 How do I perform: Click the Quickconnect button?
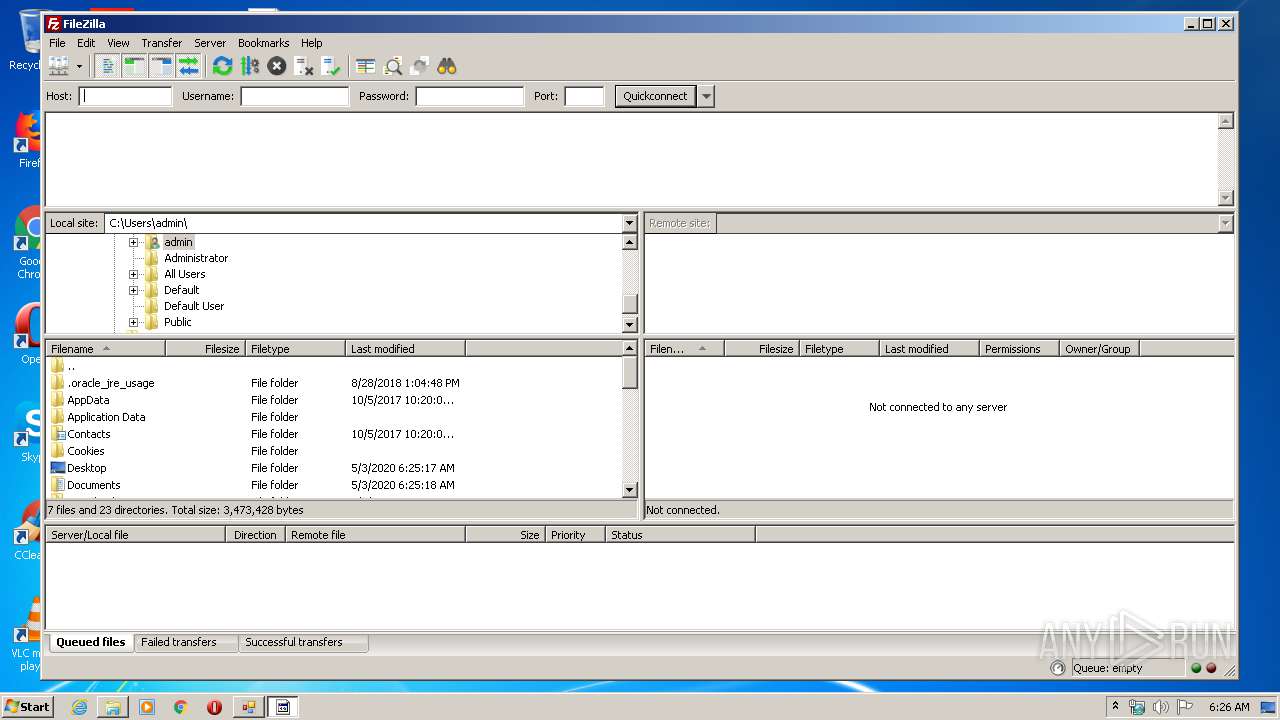point(655,96)
